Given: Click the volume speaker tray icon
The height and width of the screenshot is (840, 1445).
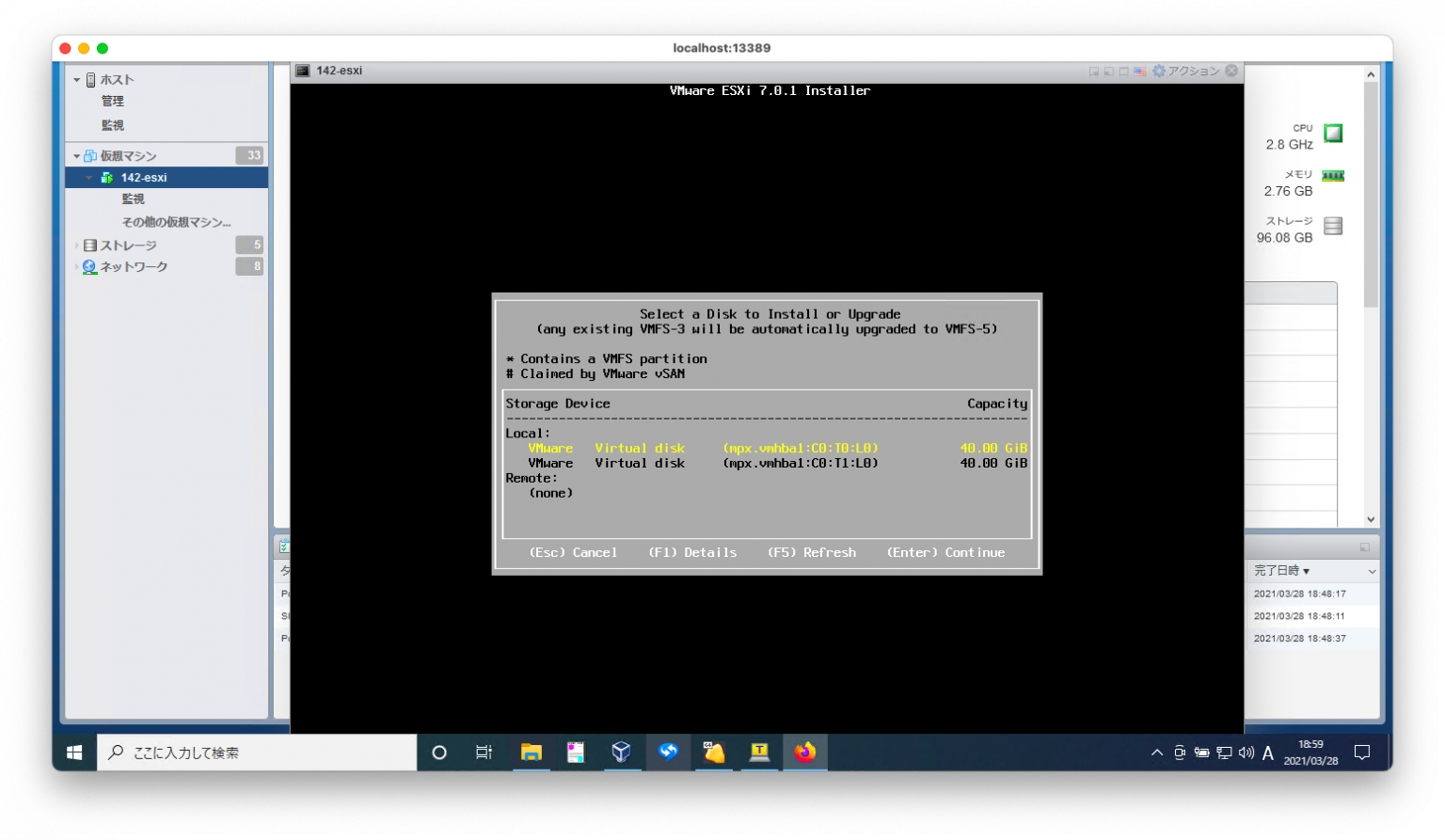Looking at the screenshot, I should (1247, 753).
